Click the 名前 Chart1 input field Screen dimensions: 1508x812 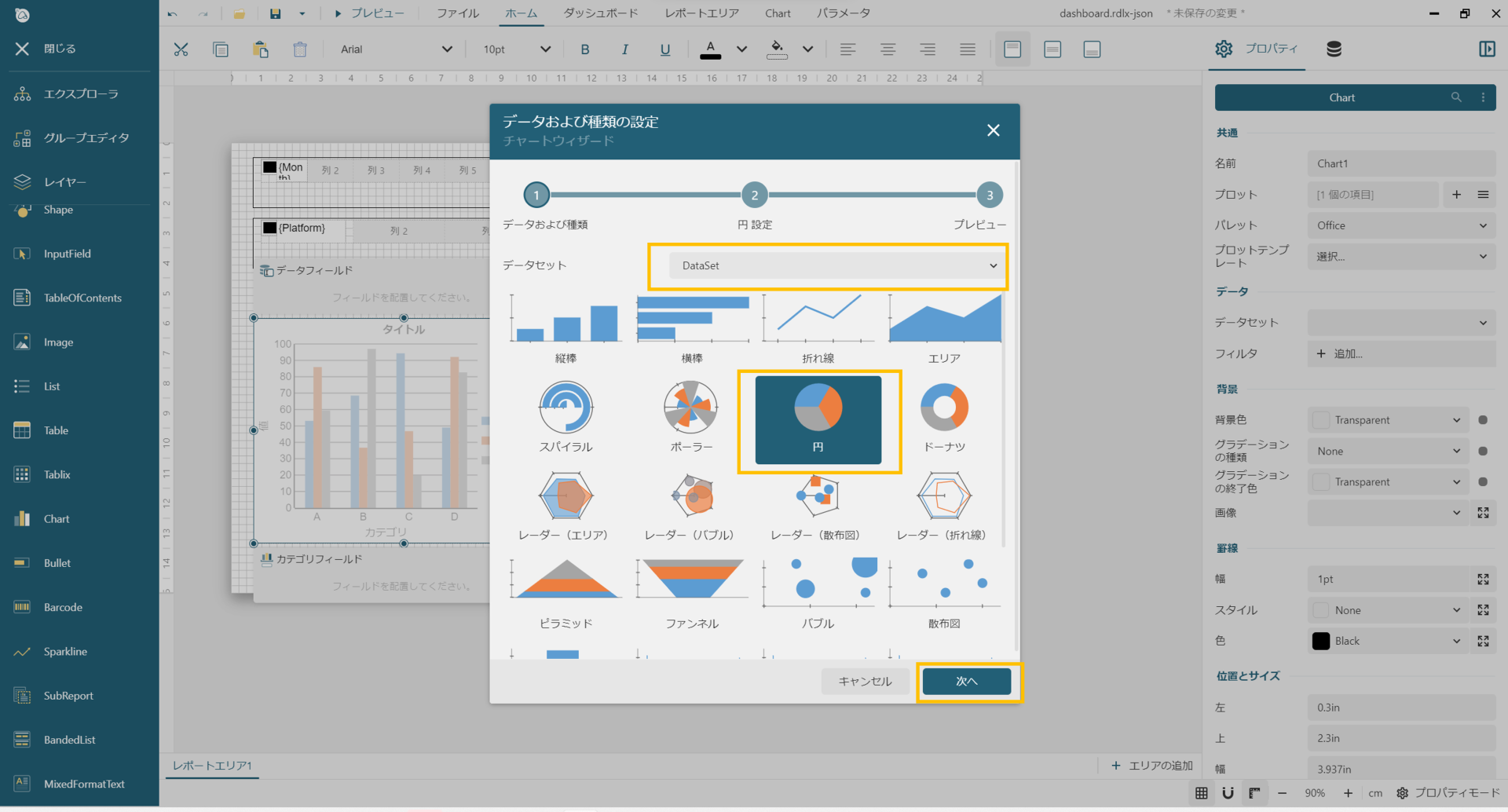click(x=1401, y=164)
